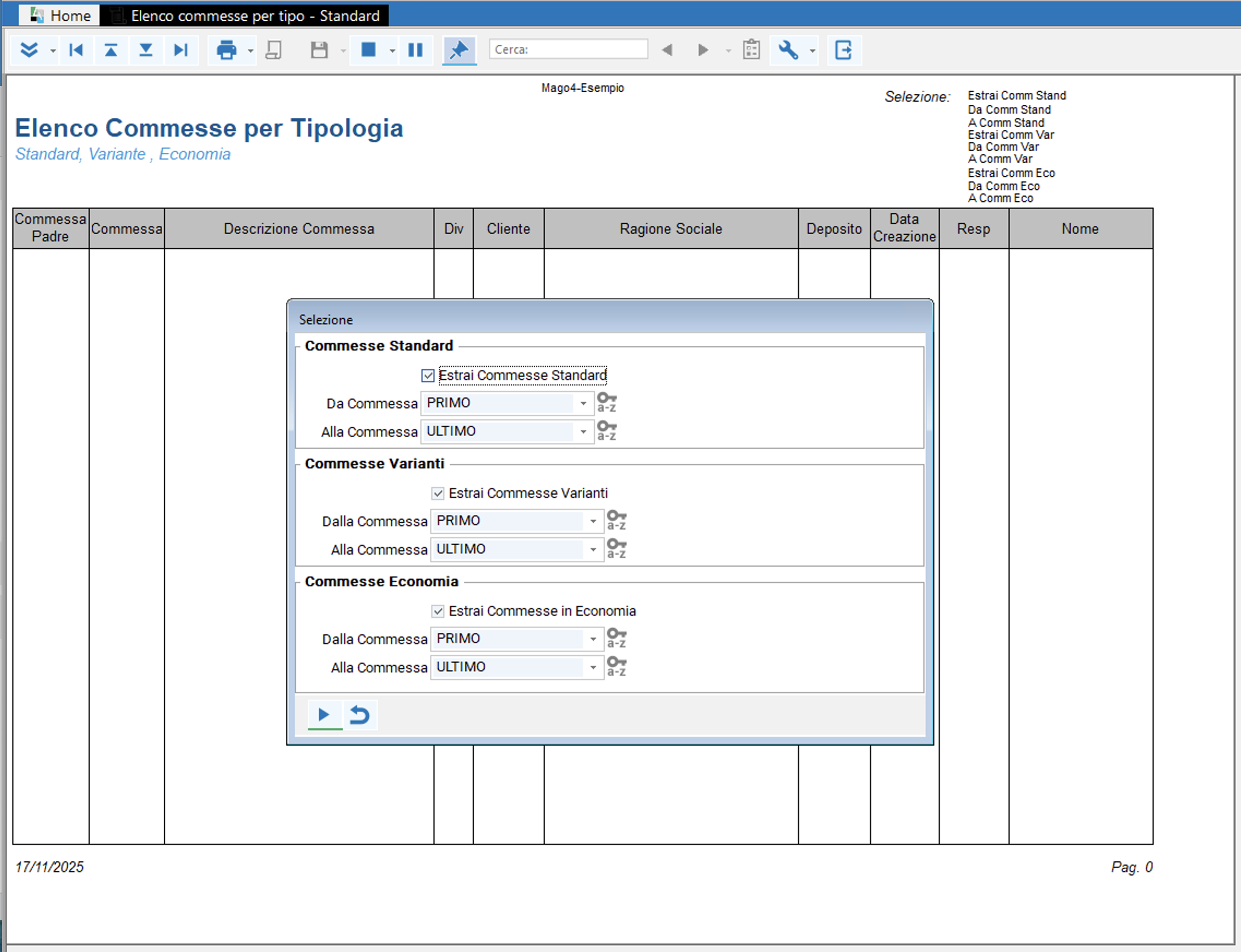Click the undo arrow in Selezione dialog
The height and width of the screenshot is (952, 1241).
pos(360,715)
